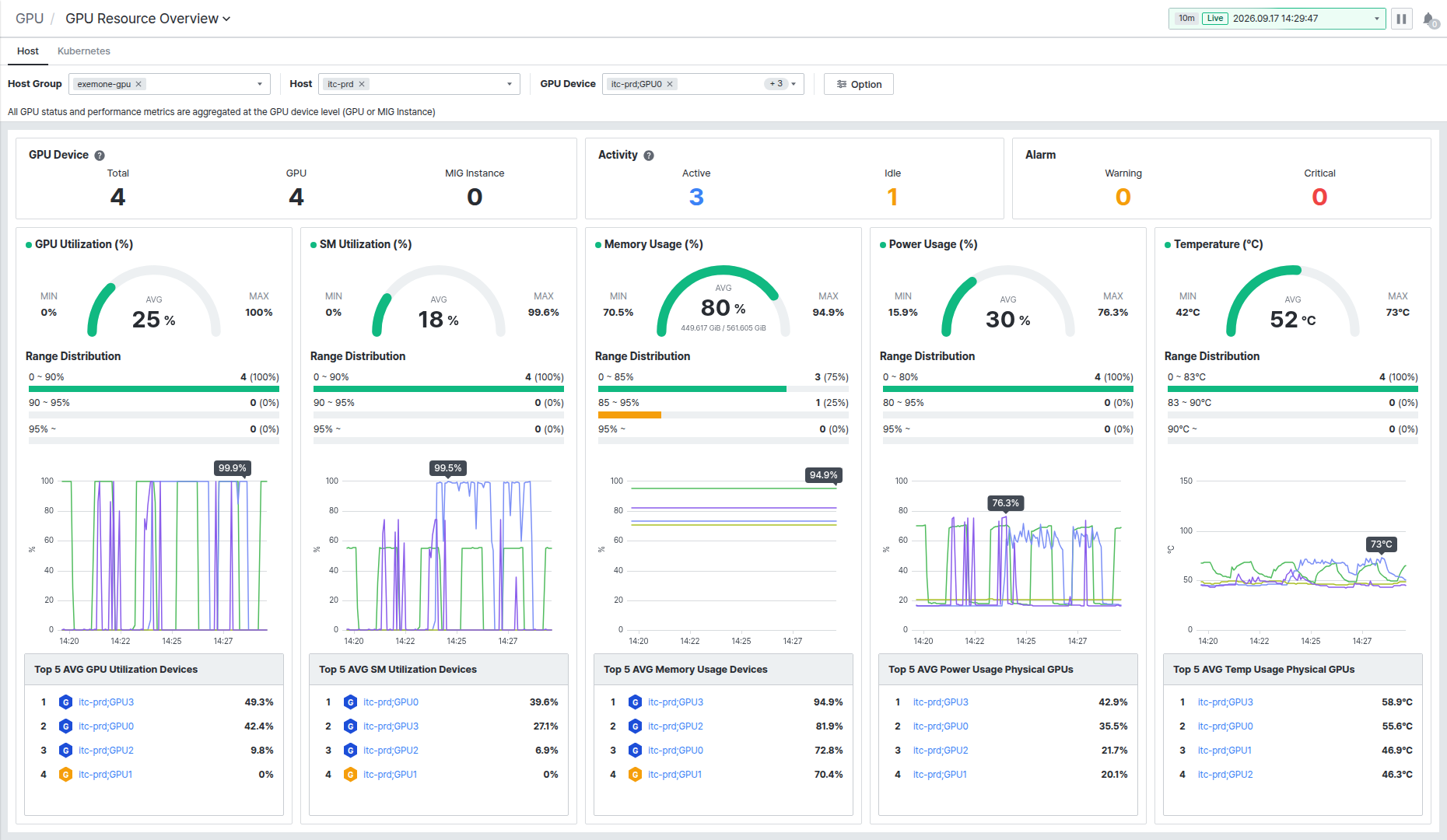Click the 10m time window badge
The height and width of the screenshot is (840, 1447).
tap(1186, 19)
